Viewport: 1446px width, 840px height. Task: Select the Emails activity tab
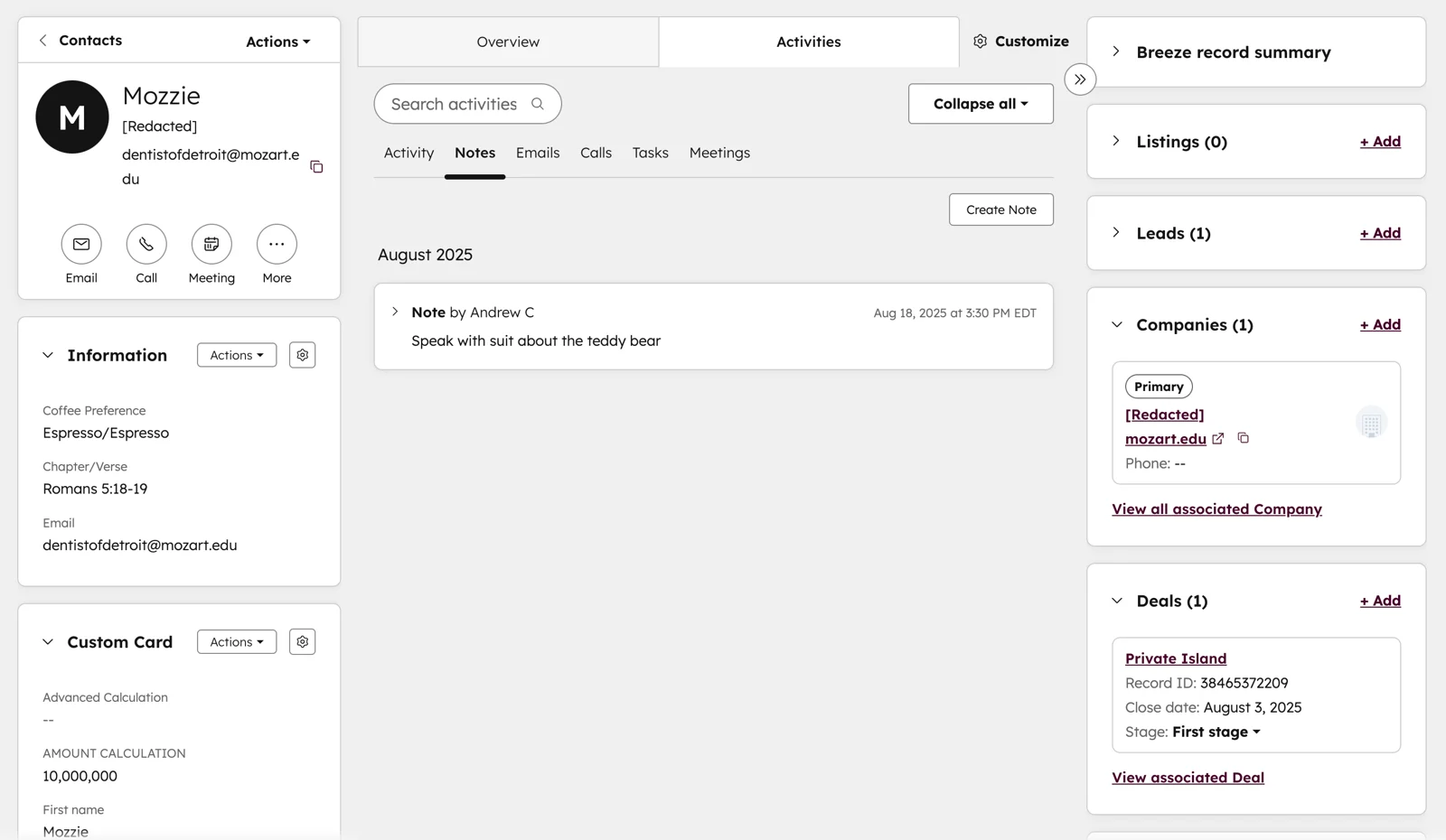pyautogui.click(x=538, y=153)
